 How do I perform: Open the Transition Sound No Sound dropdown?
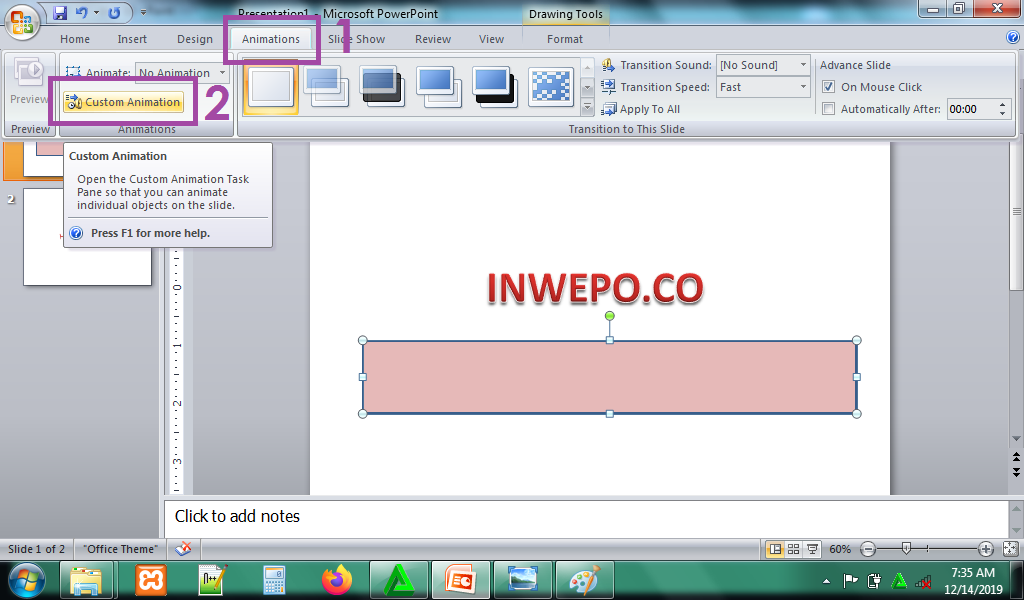click(763, 65)
